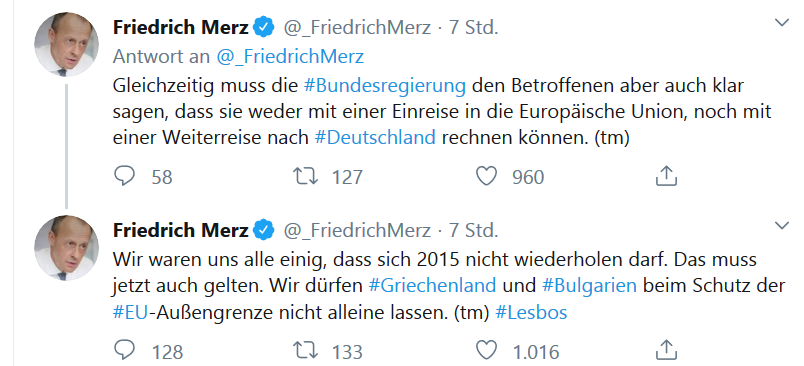Open the #Bundesregierung hashtag
Viewport: 804px width, 366px height.
[x=385, y=86]
